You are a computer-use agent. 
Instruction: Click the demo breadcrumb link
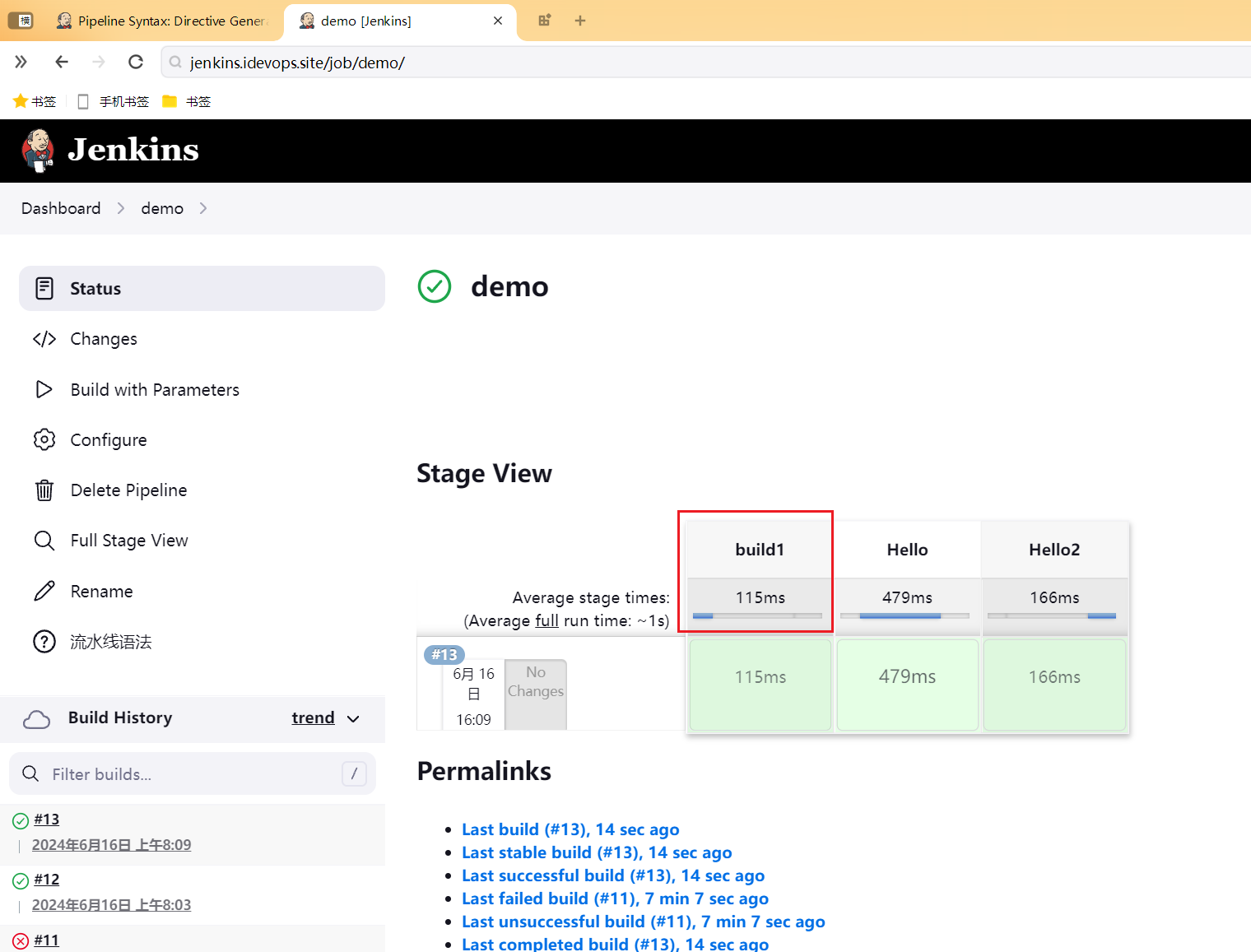162,208
